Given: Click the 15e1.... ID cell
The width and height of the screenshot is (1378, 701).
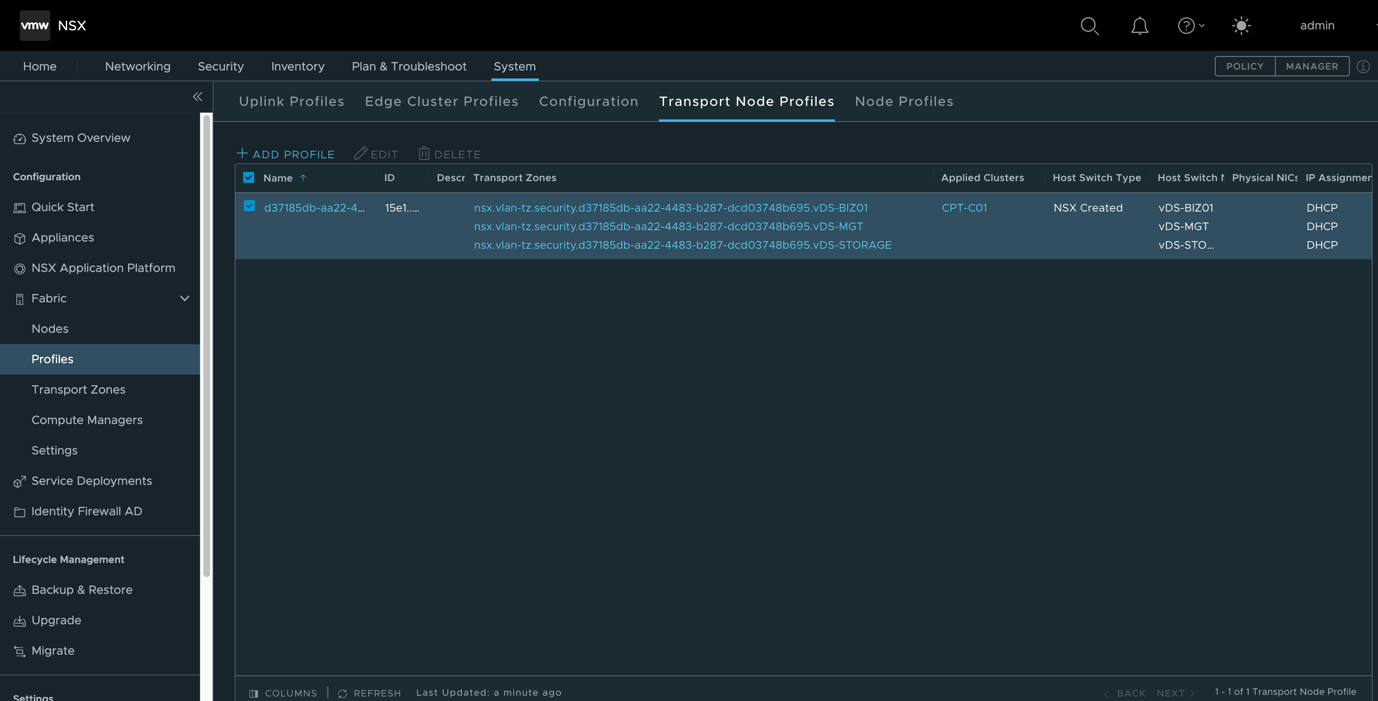Looking at the screenshot, I should (402, 208).
